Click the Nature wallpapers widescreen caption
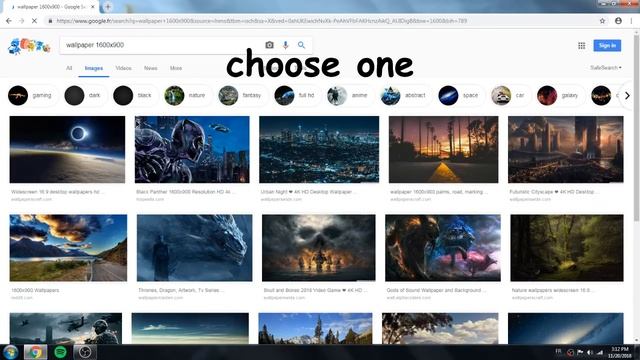The image size is (640, 360). [x=552, y=290]
